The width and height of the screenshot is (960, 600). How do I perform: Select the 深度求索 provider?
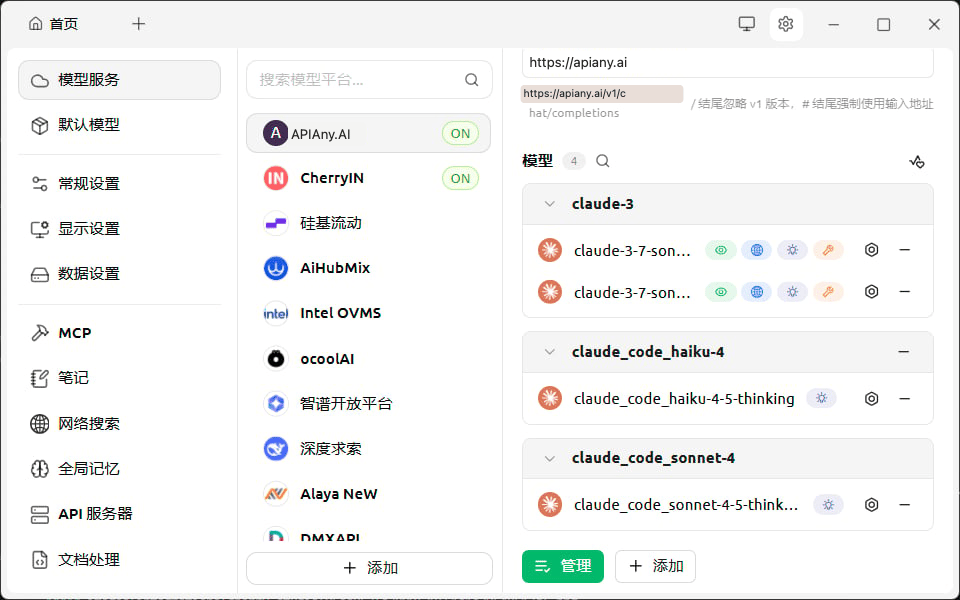click(369, 449)
